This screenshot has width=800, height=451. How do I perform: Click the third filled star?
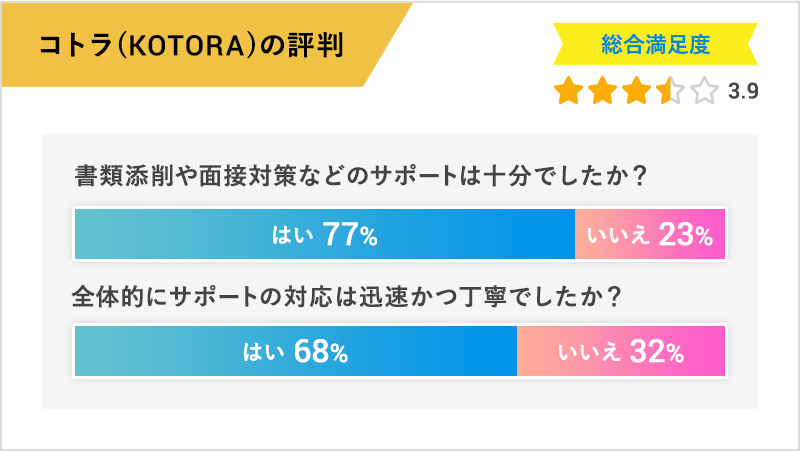click(x=637, y=91)
